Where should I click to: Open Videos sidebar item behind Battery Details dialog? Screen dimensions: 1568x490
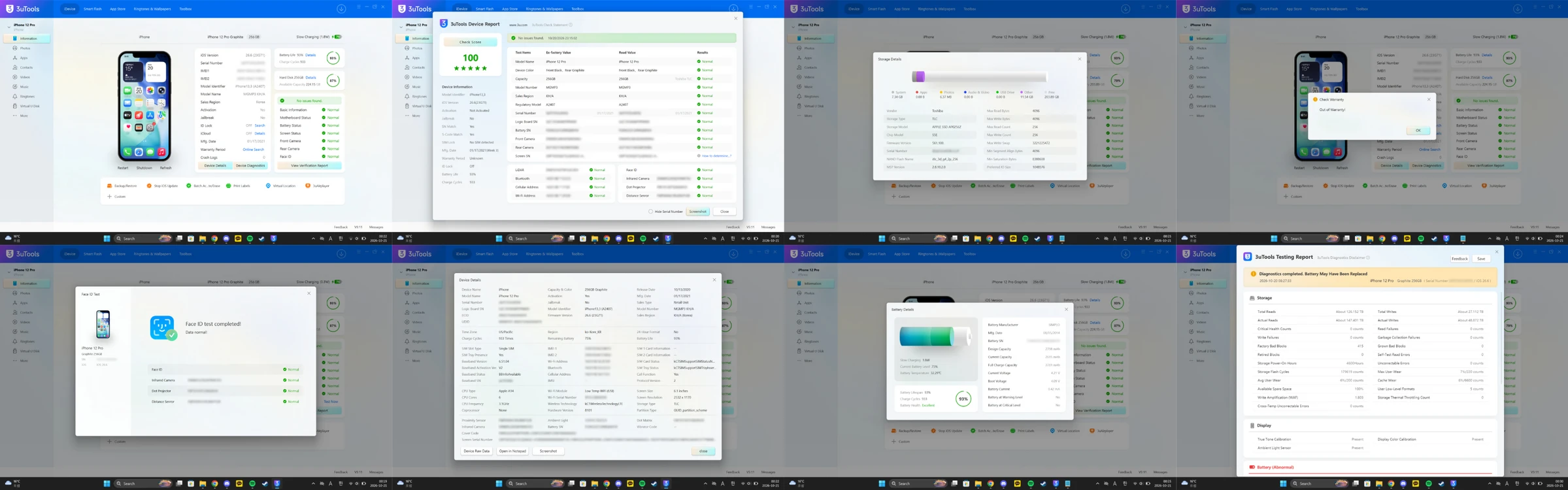click(806, 322)
